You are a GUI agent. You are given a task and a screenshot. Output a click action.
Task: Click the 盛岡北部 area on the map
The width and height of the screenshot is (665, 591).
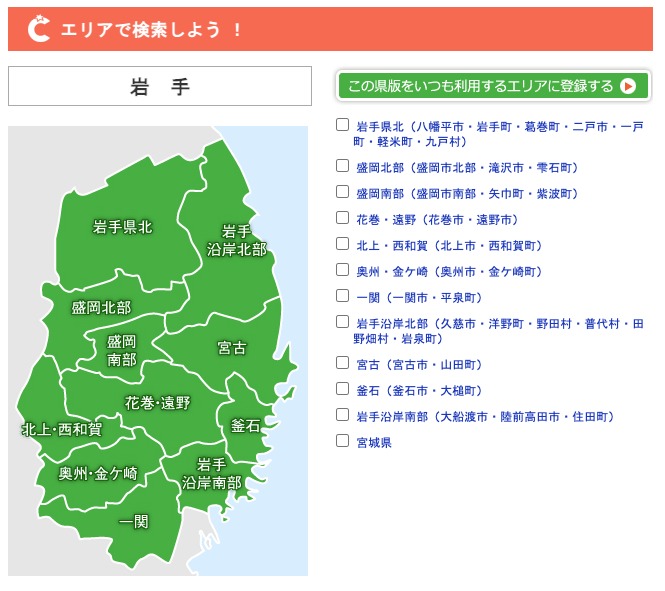coord(101,308)
